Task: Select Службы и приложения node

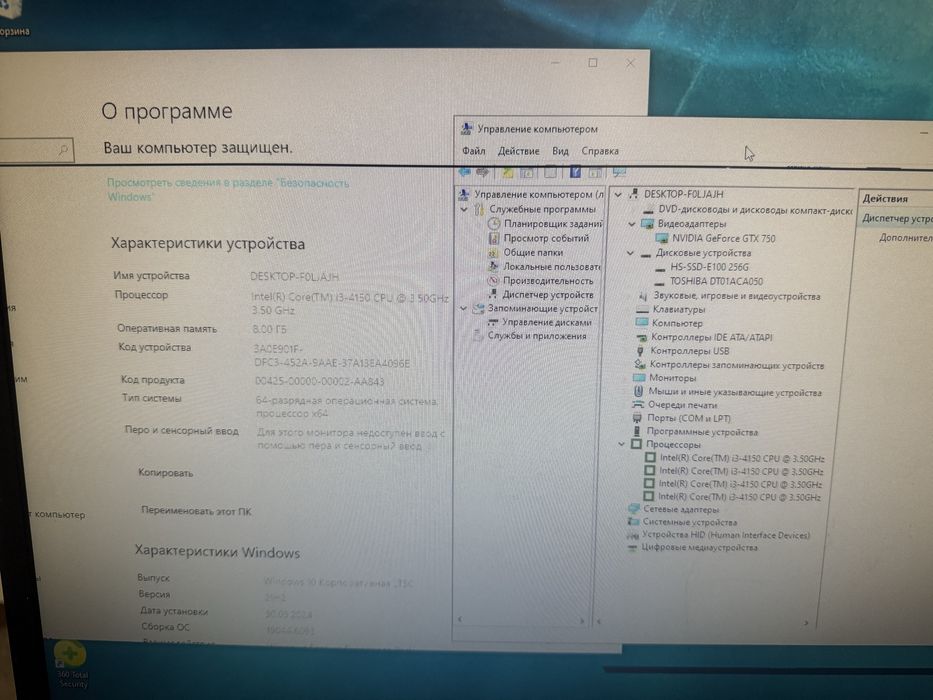Action: click(x=537, y=336)
